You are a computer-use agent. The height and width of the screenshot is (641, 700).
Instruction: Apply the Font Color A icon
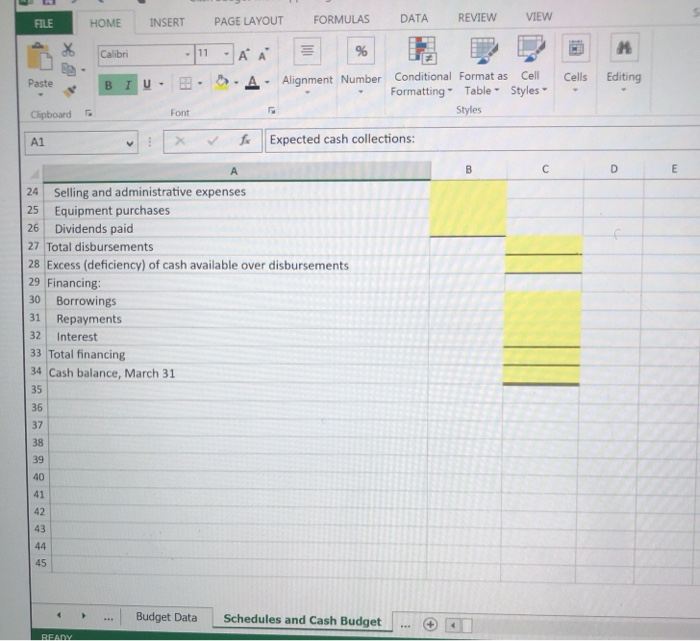click(252, 82)
